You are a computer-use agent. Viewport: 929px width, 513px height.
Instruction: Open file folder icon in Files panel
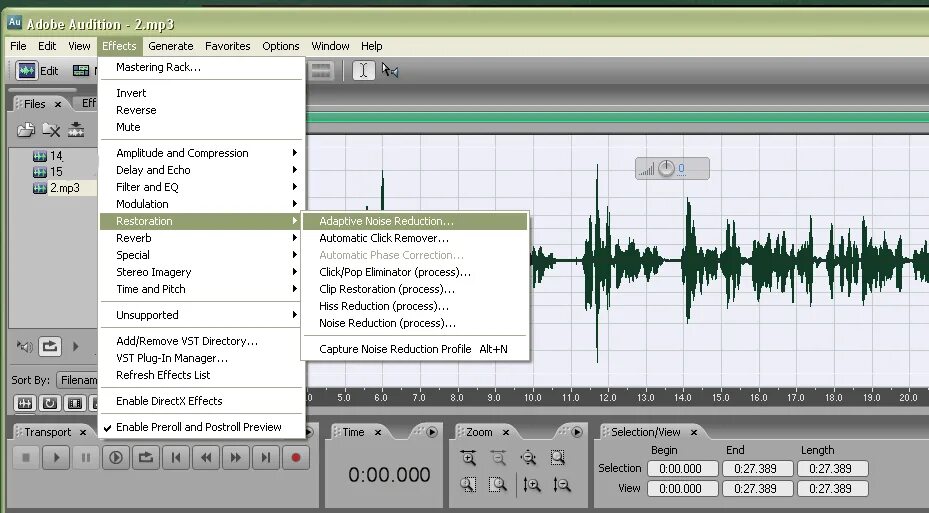click(25, 130)
